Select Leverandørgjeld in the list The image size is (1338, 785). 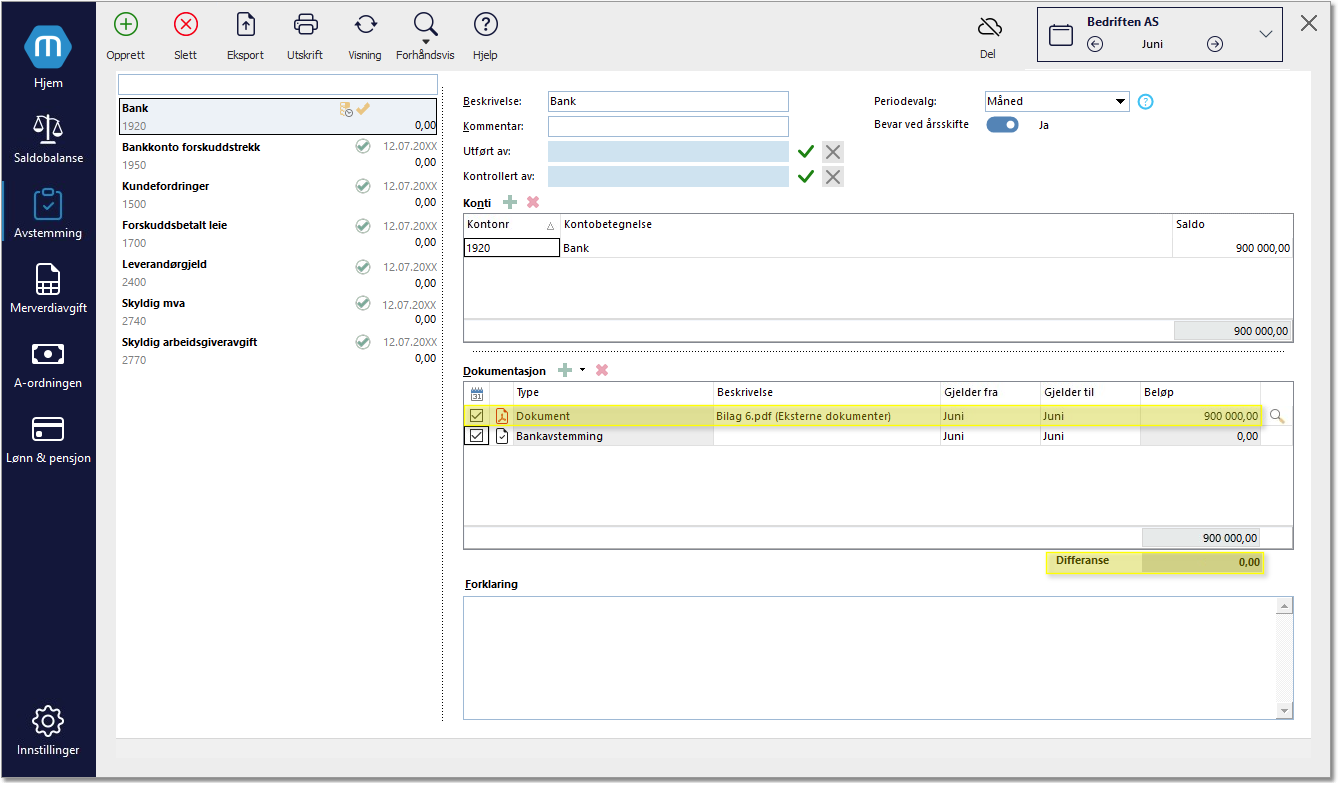click(x=278, y=273)
